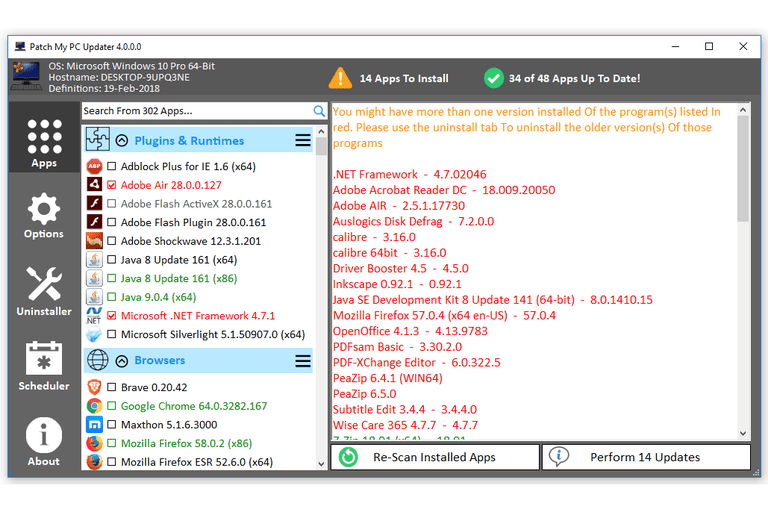Check Microsoft Silverlight 5.1.50907.0 checkbox
The image size is (768, 512).
112,334
